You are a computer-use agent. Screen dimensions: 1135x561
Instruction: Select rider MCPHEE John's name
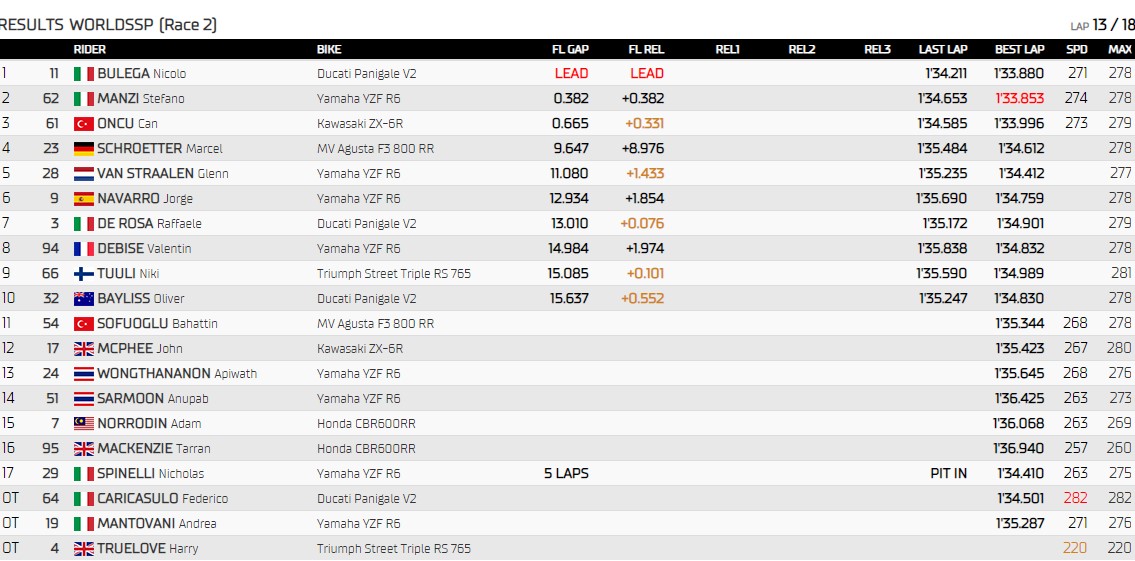point(139,348)
